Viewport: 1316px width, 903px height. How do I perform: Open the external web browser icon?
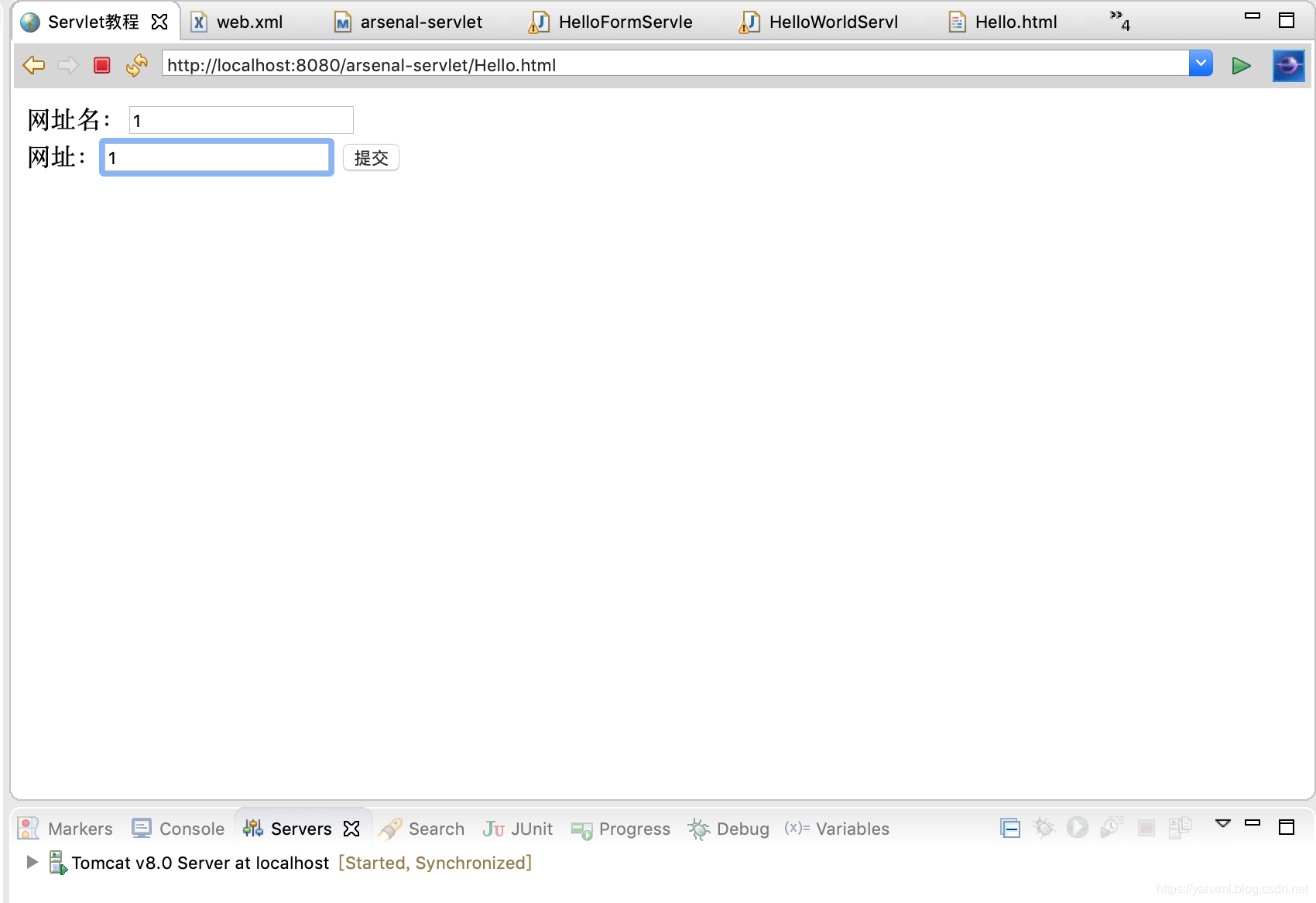click(1289, 65)
